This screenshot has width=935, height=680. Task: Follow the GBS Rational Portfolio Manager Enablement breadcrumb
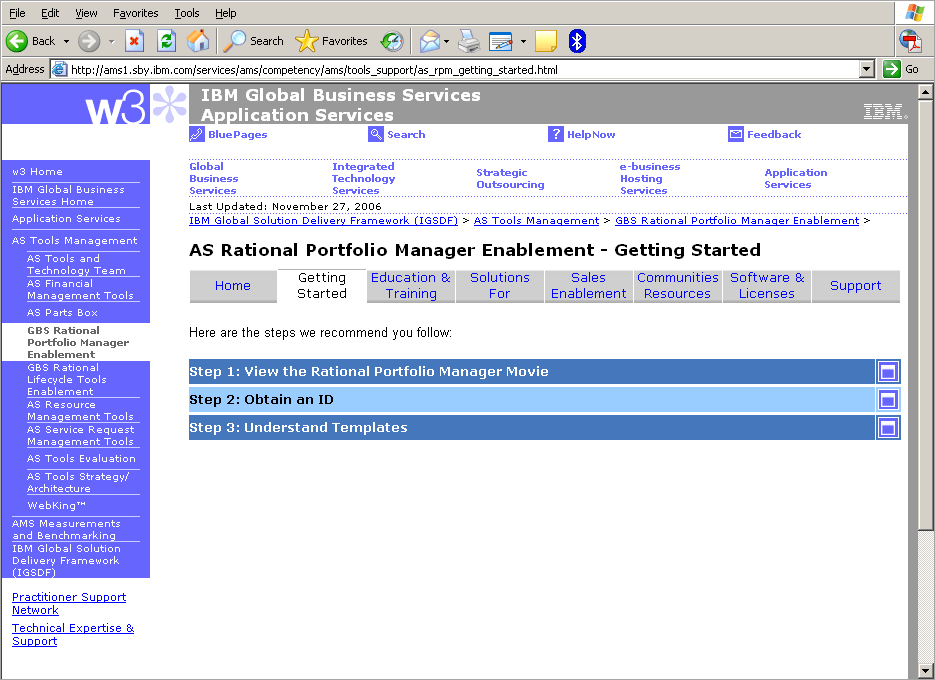(x=737, y=221)
